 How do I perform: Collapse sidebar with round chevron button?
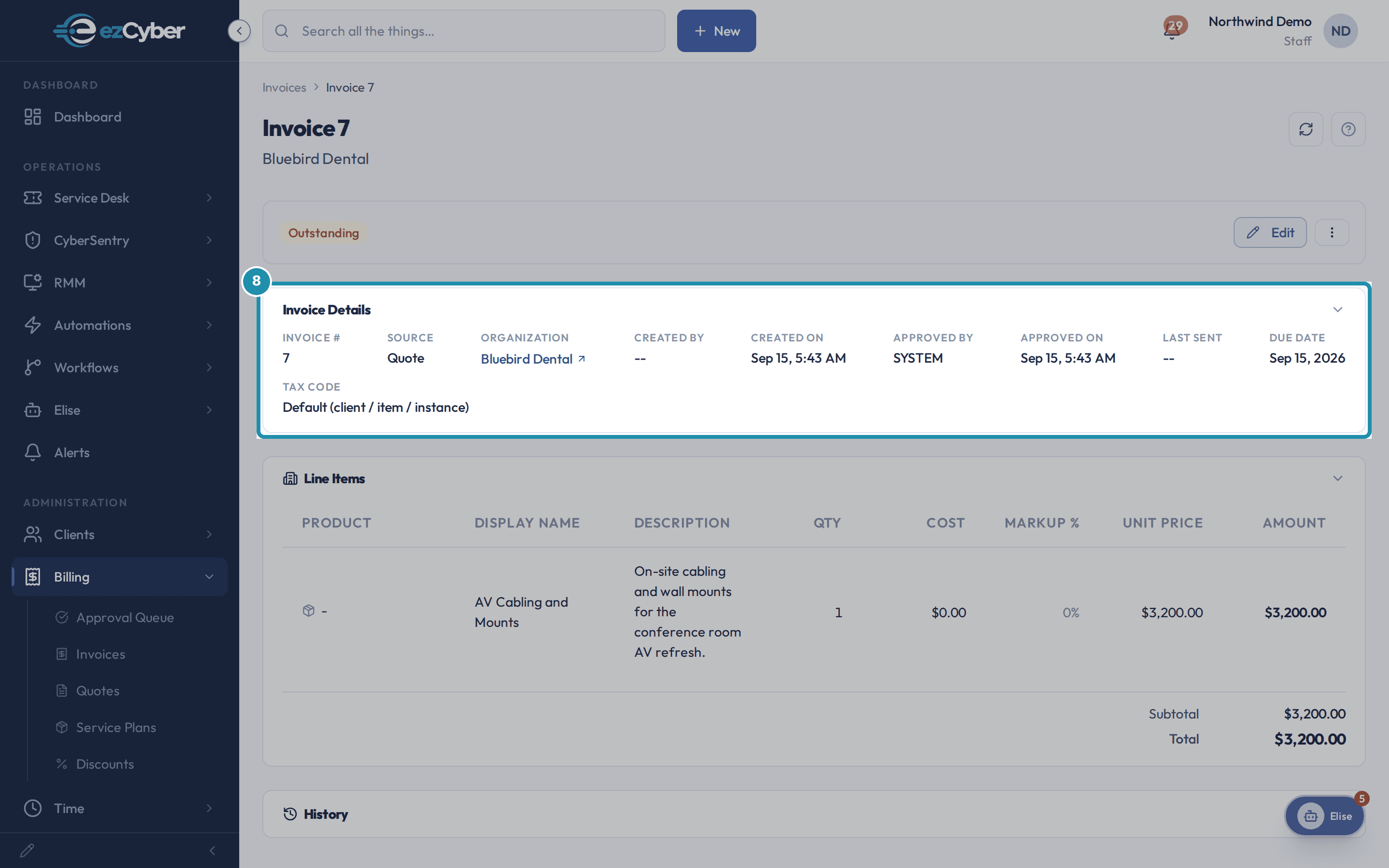point(239,30)
